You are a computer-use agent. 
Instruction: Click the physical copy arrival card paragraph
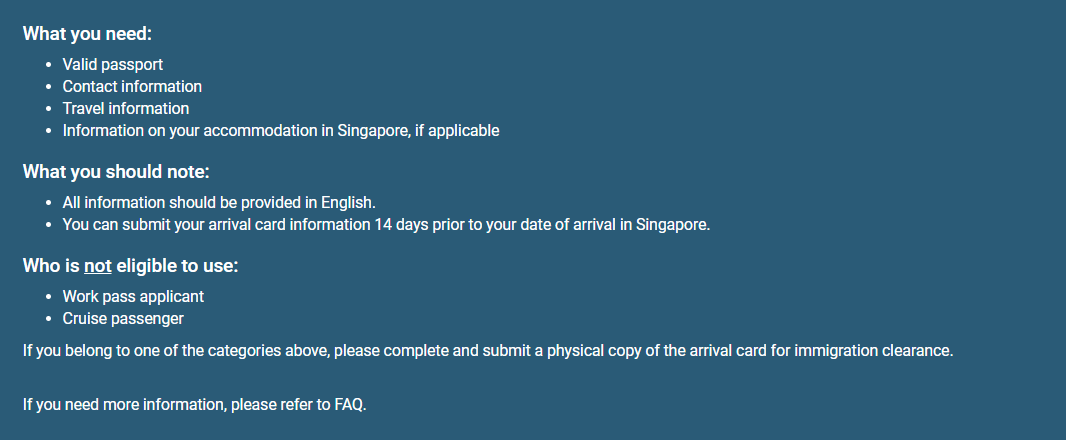pyautogui.click(x=487, y=351)
